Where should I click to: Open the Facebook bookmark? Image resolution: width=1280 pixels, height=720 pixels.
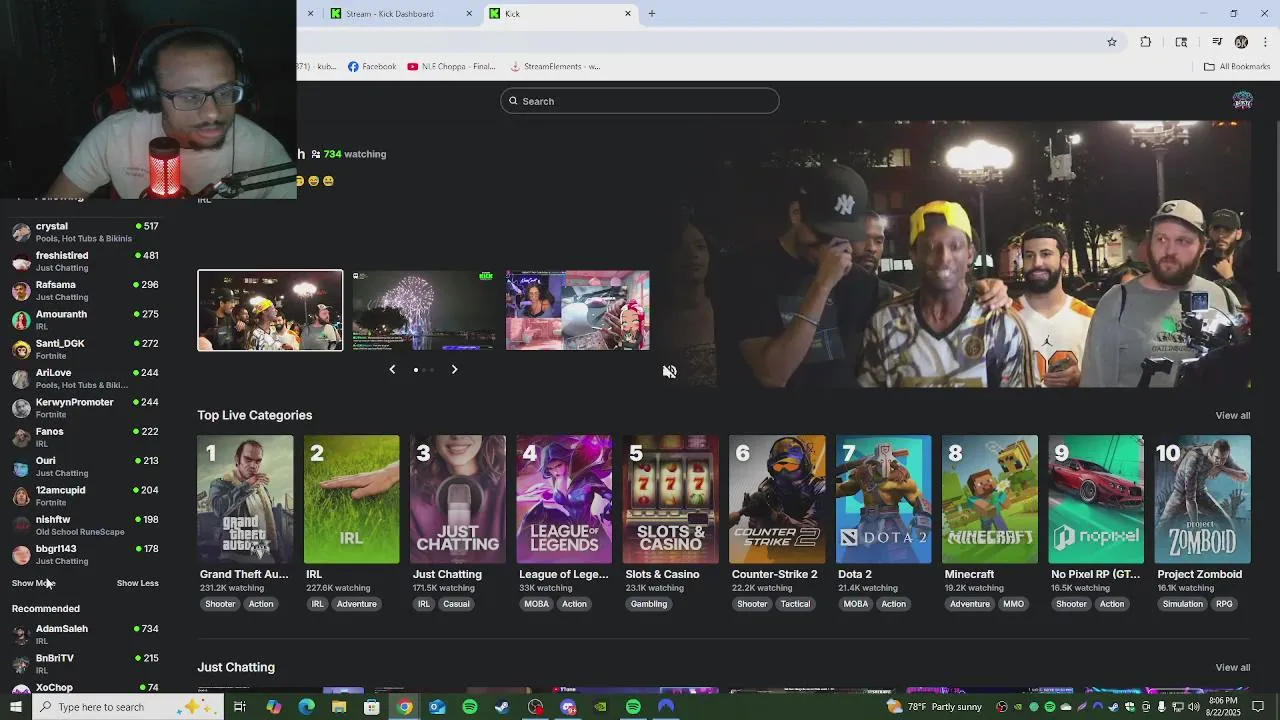(372, 67)
